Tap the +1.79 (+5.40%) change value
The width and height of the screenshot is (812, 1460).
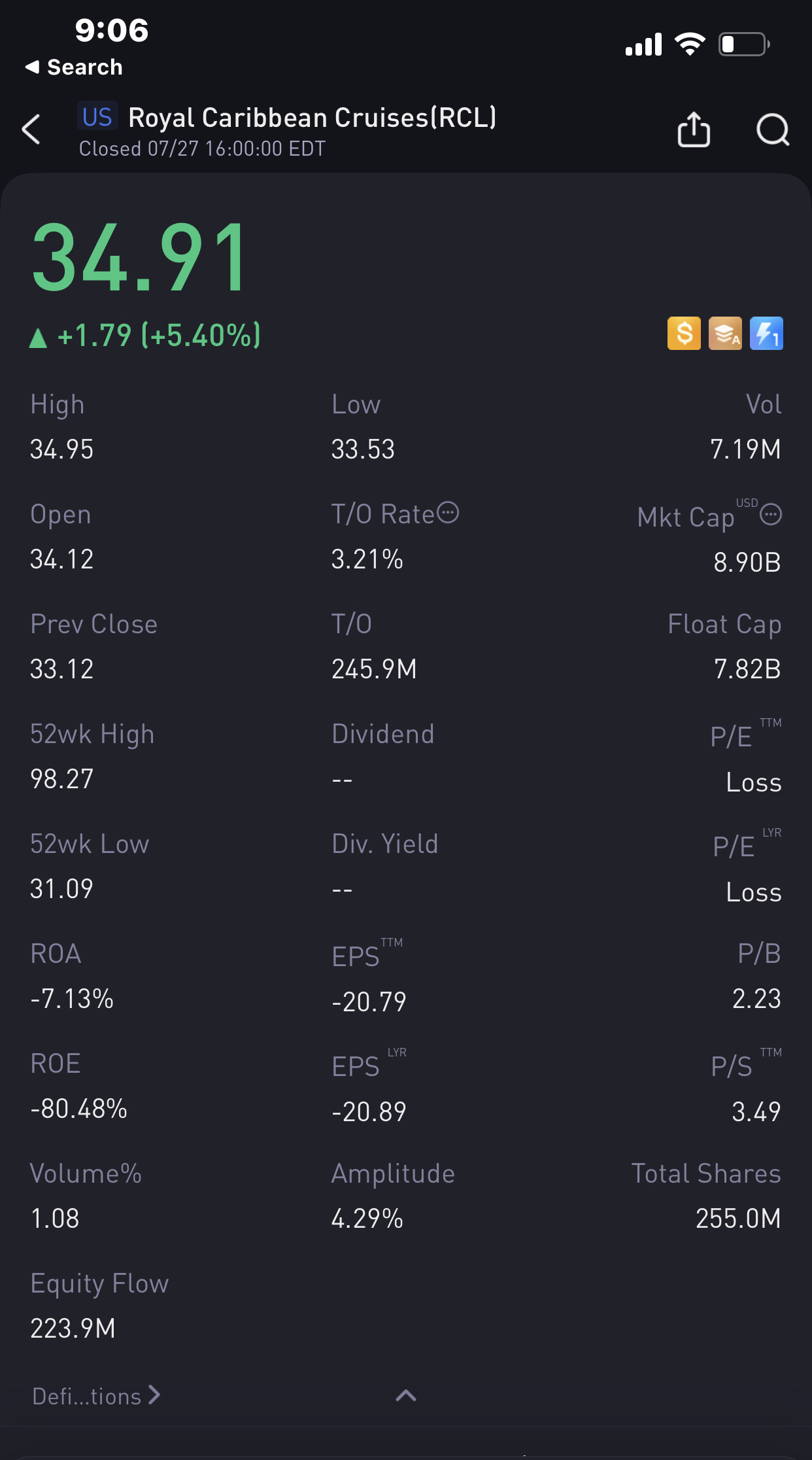pyautogui.click(x=159, y=336)
